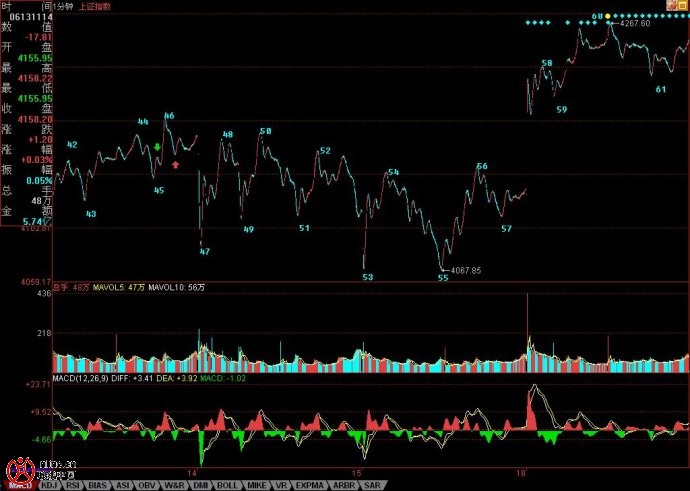This screenshot has height=491, width=690.
Task: Switch to the W&R indicator tab
Action: (x=174, y=485)
